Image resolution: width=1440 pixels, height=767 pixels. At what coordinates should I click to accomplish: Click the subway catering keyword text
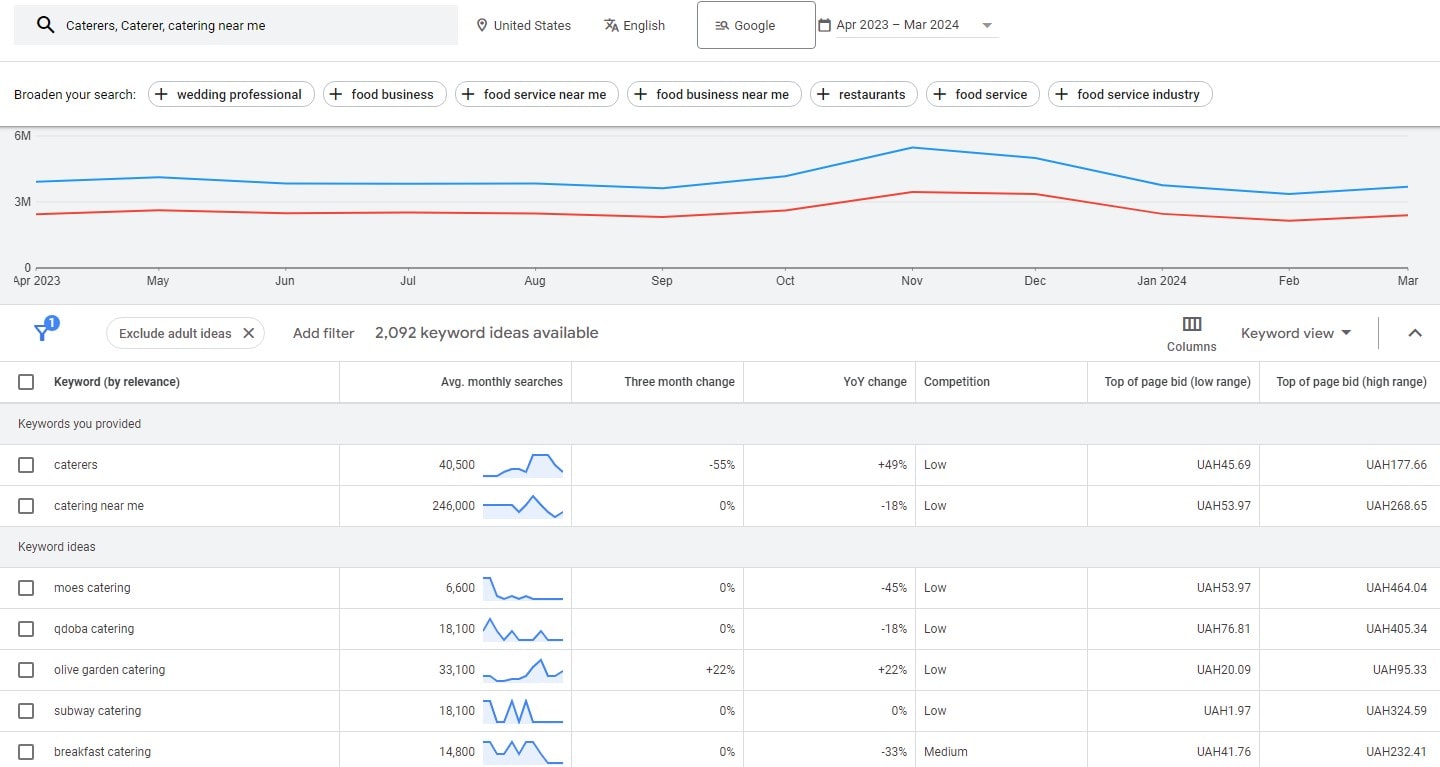[x=97, y=711]
